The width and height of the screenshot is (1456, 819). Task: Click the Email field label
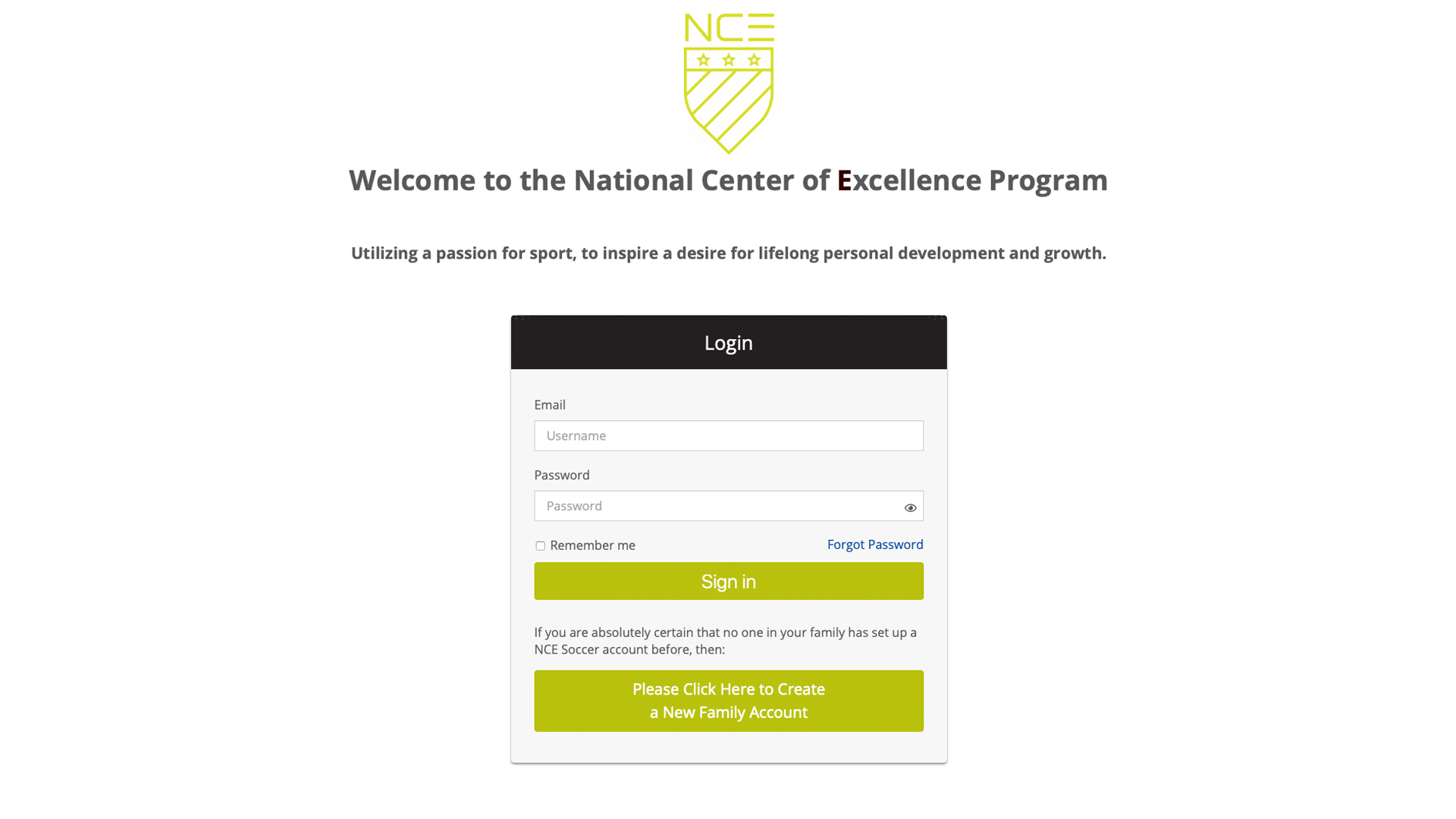coord(550,405)
